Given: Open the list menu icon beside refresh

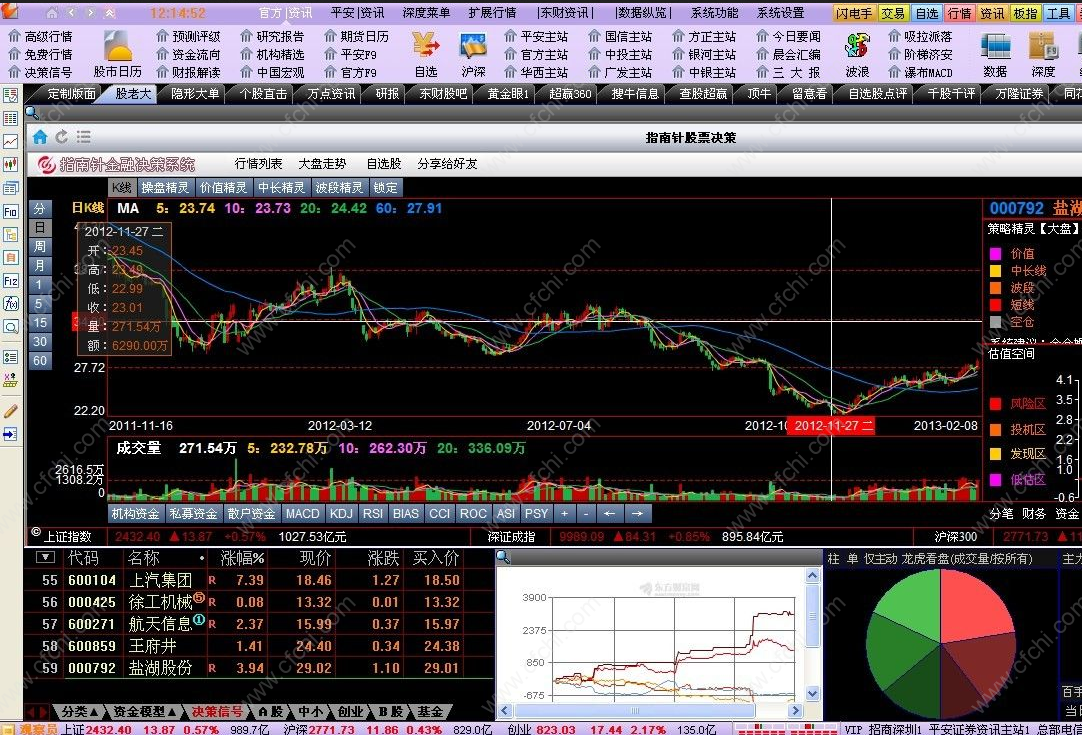Looking at the screenshot, I should (x=83, y=137).
